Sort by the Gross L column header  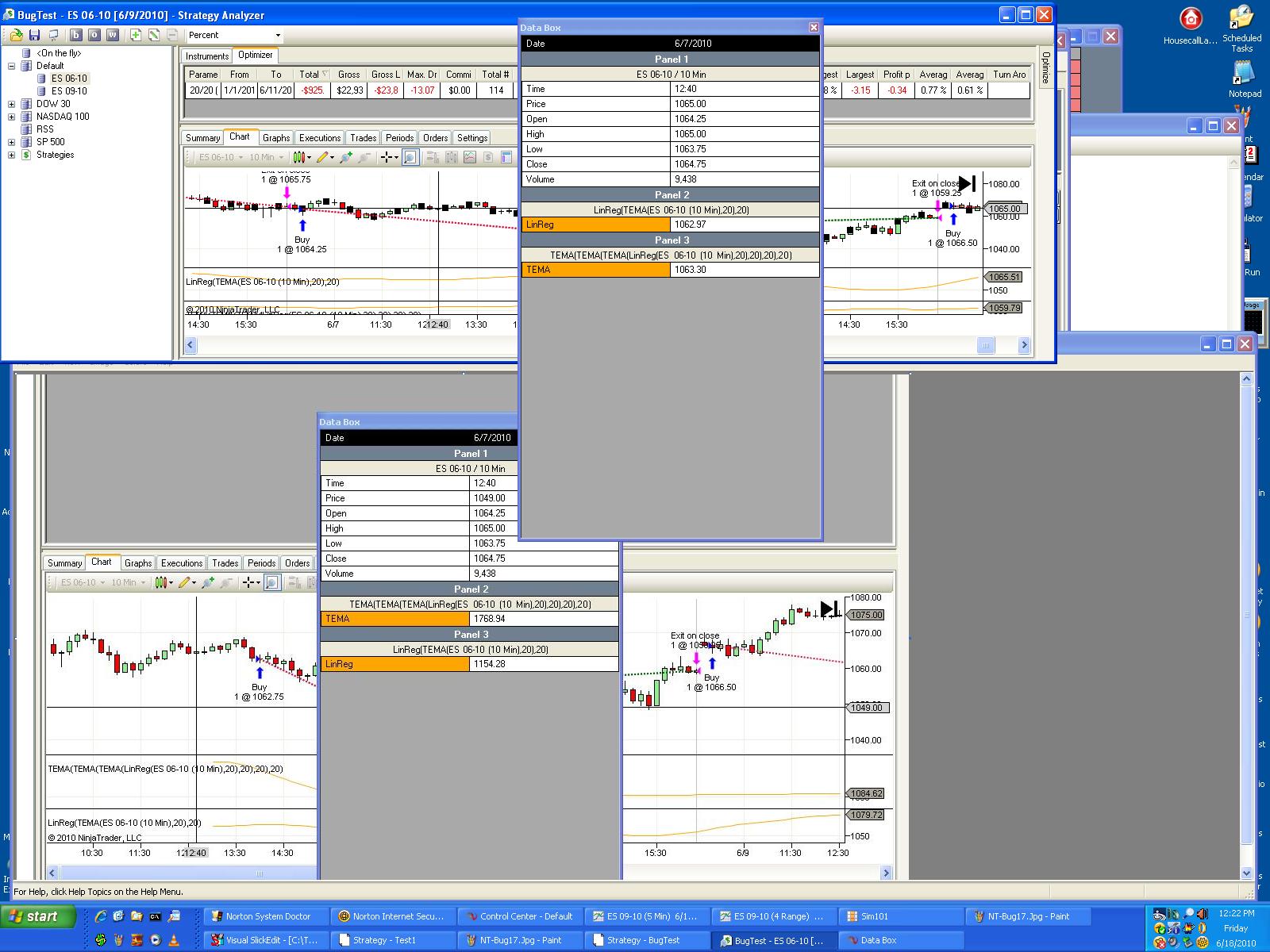386,75
